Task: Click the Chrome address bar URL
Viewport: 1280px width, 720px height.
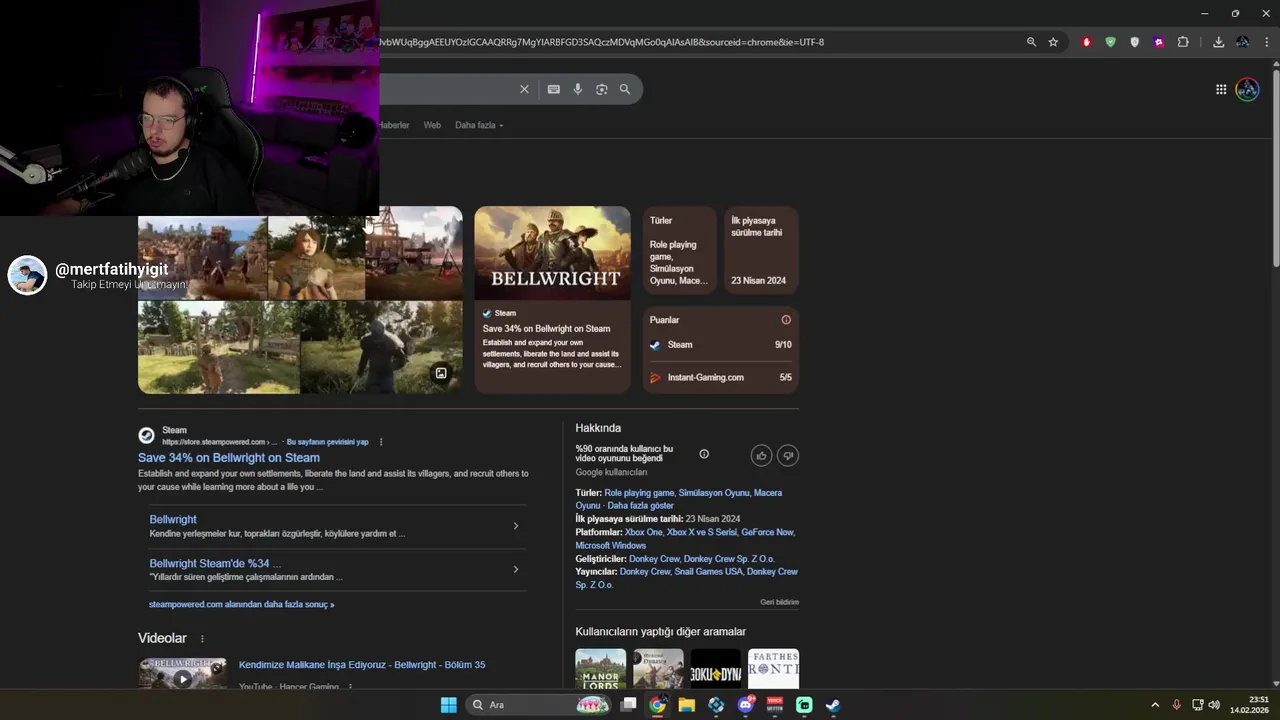Action: (x=600, y=42)
